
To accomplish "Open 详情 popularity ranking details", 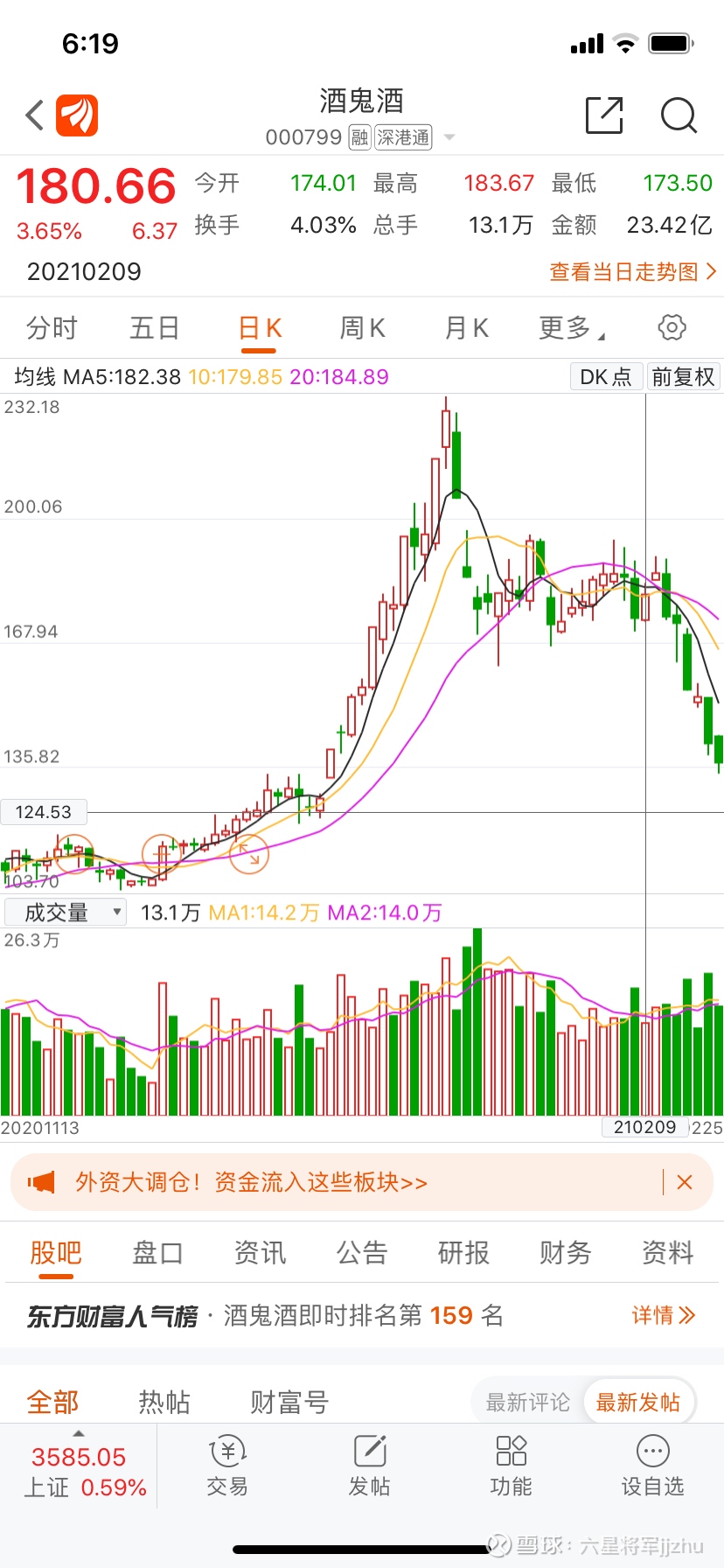I will click(664, 1315).
